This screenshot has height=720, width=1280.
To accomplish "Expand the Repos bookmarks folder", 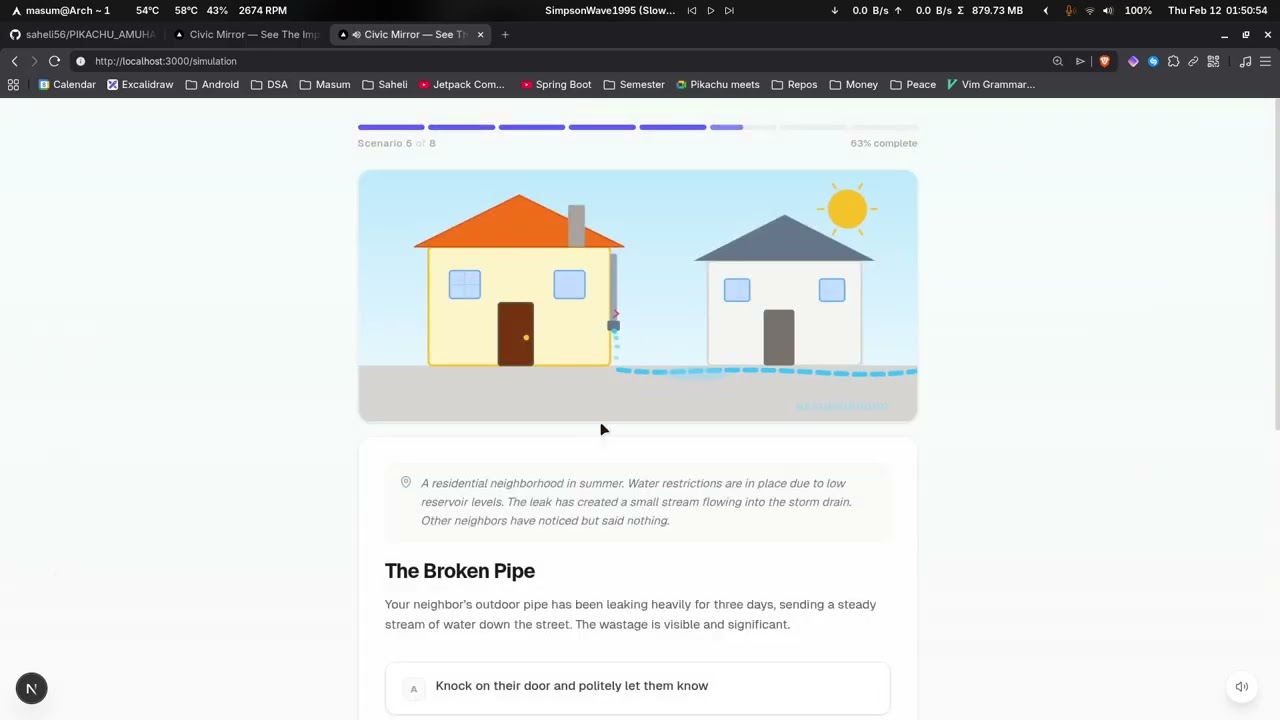I will point(794,85).
